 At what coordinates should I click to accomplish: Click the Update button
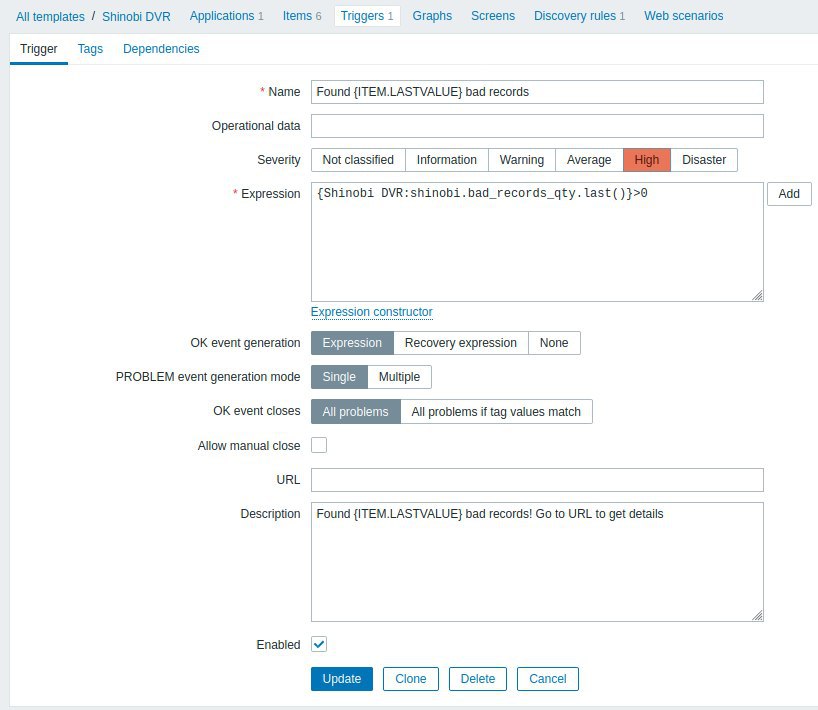pyautogui.click(x=342, y=679)
